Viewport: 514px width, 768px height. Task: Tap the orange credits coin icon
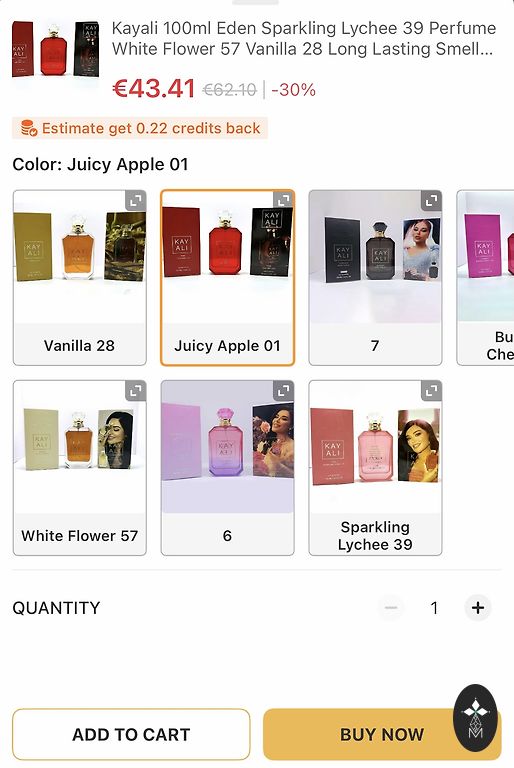(29, 128)
